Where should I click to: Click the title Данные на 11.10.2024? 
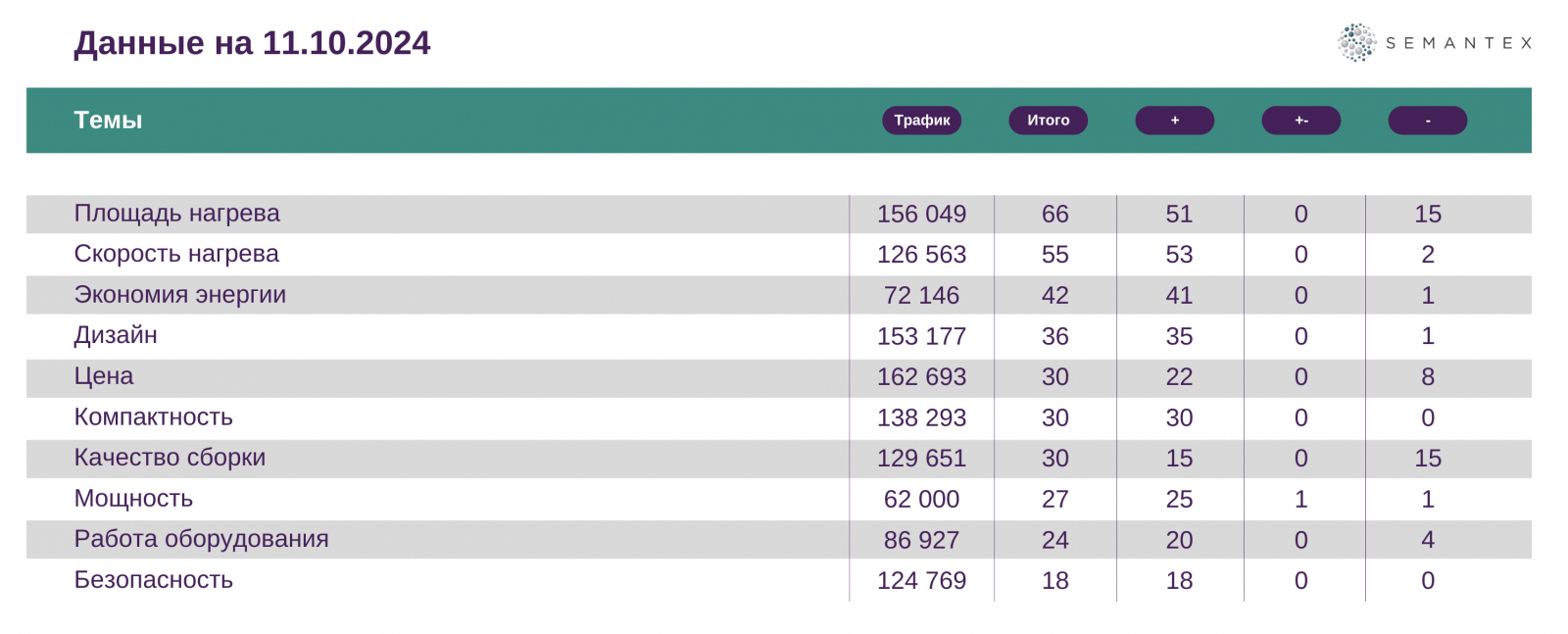pos(252,43)
